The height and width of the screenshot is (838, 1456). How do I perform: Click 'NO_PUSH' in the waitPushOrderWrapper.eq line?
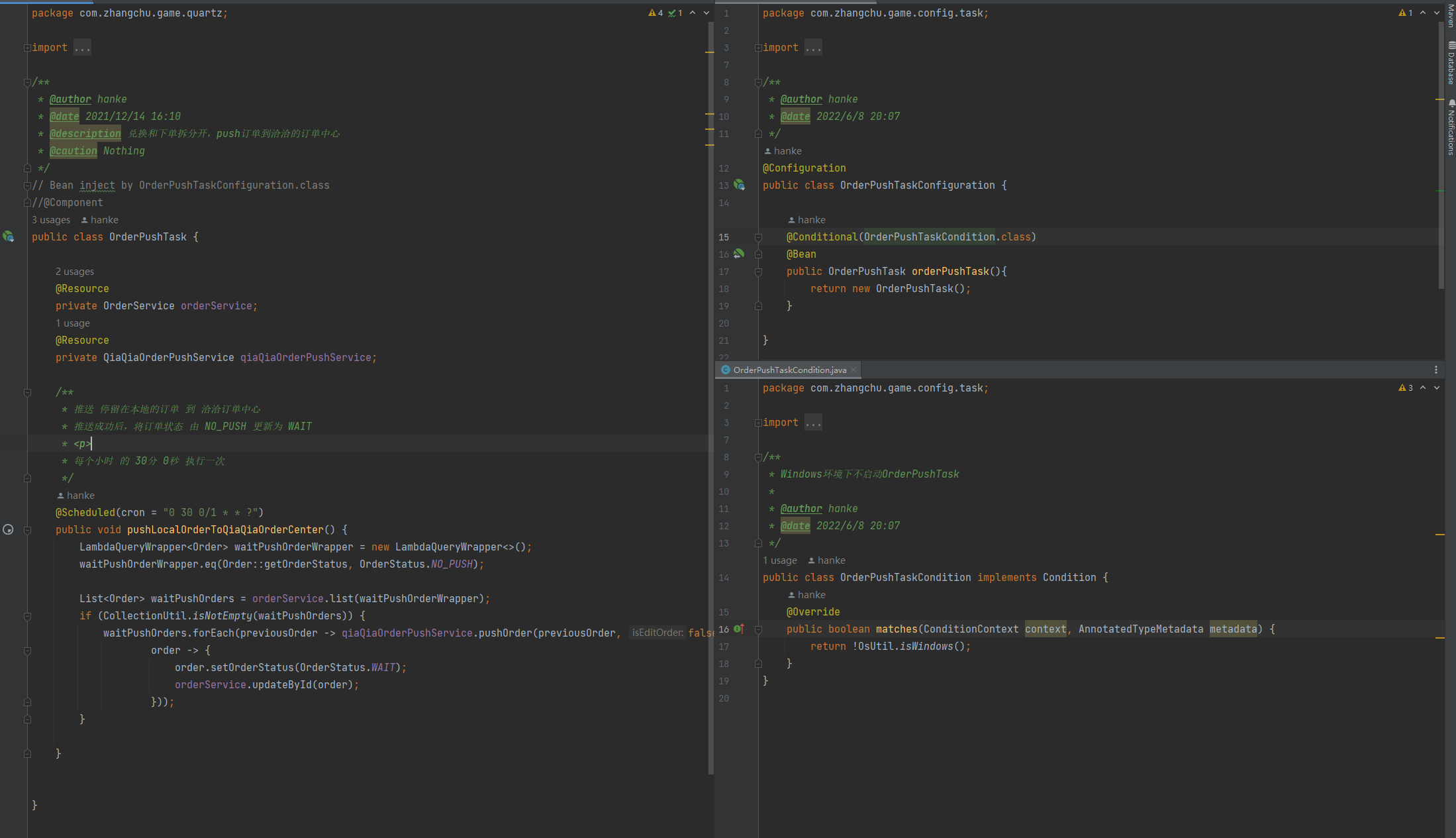[x=452, y=564]
